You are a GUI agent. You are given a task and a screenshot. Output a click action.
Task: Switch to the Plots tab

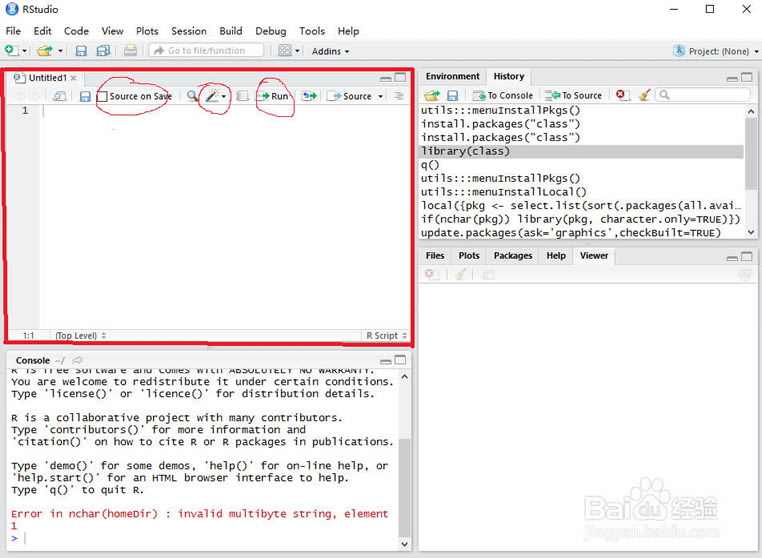click(469, 256)
